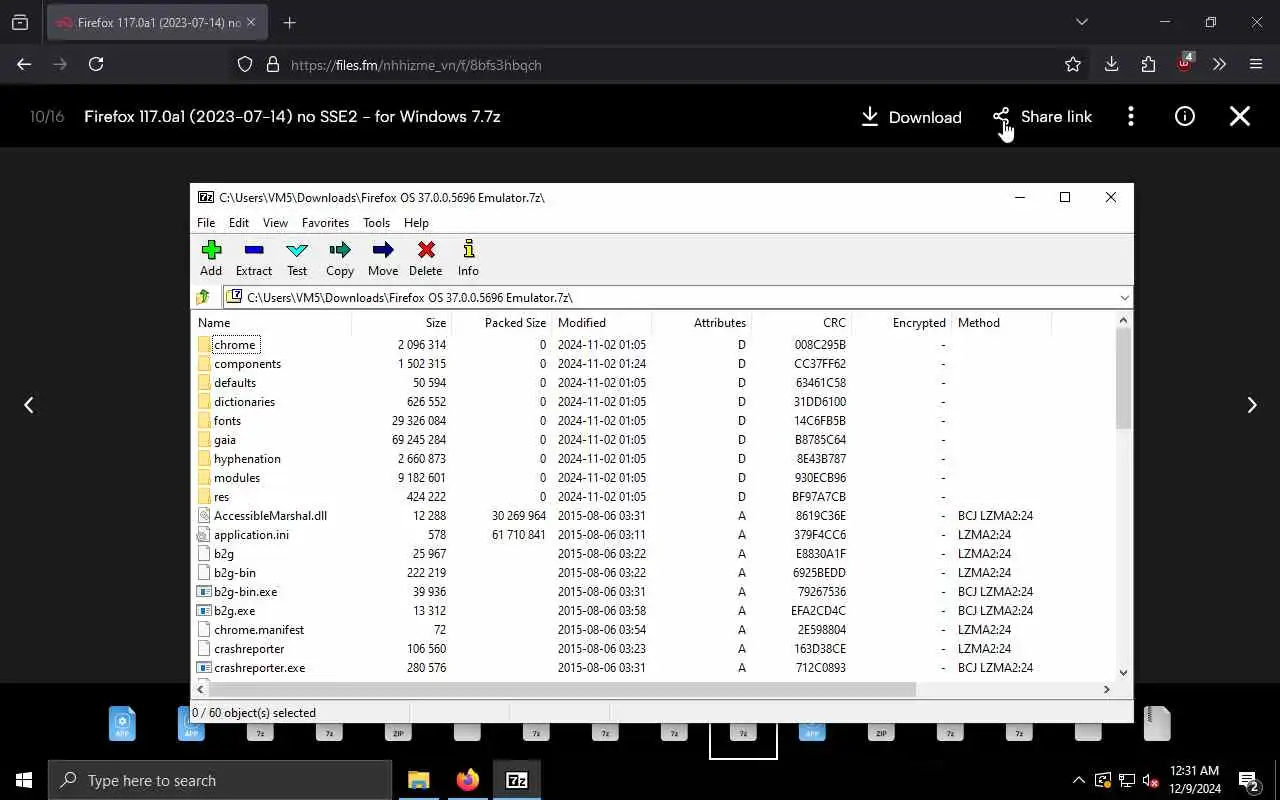This screenshot has height=800, width=1280.
Task: Sort by the CRC column header
Action: click(x=802, y=323)
